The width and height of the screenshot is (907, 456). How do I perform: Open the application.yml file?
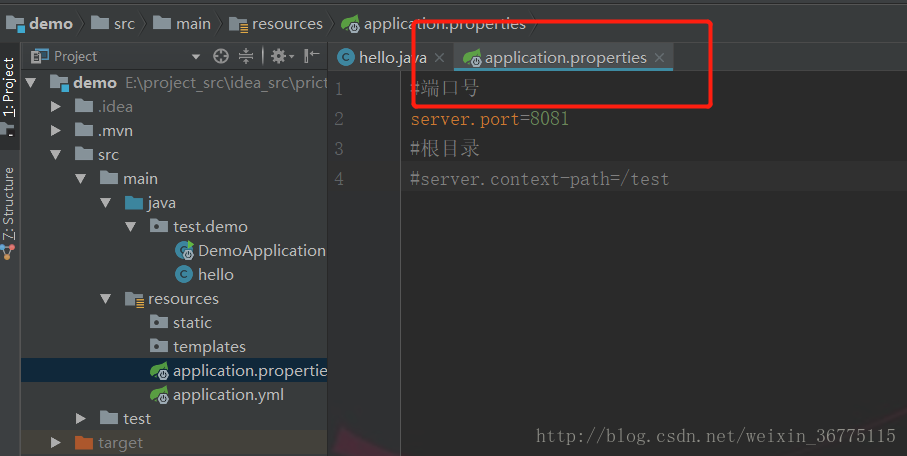pyautogui.click(x=217, y=395)
